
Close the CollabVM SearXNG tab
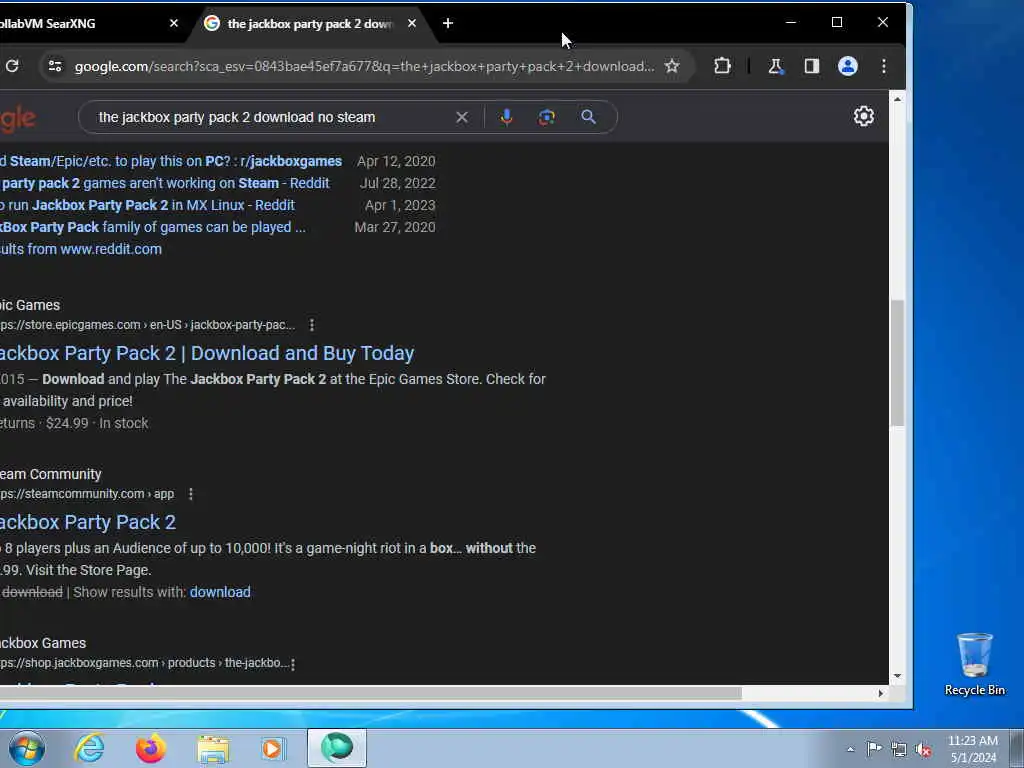click(174, 24)
